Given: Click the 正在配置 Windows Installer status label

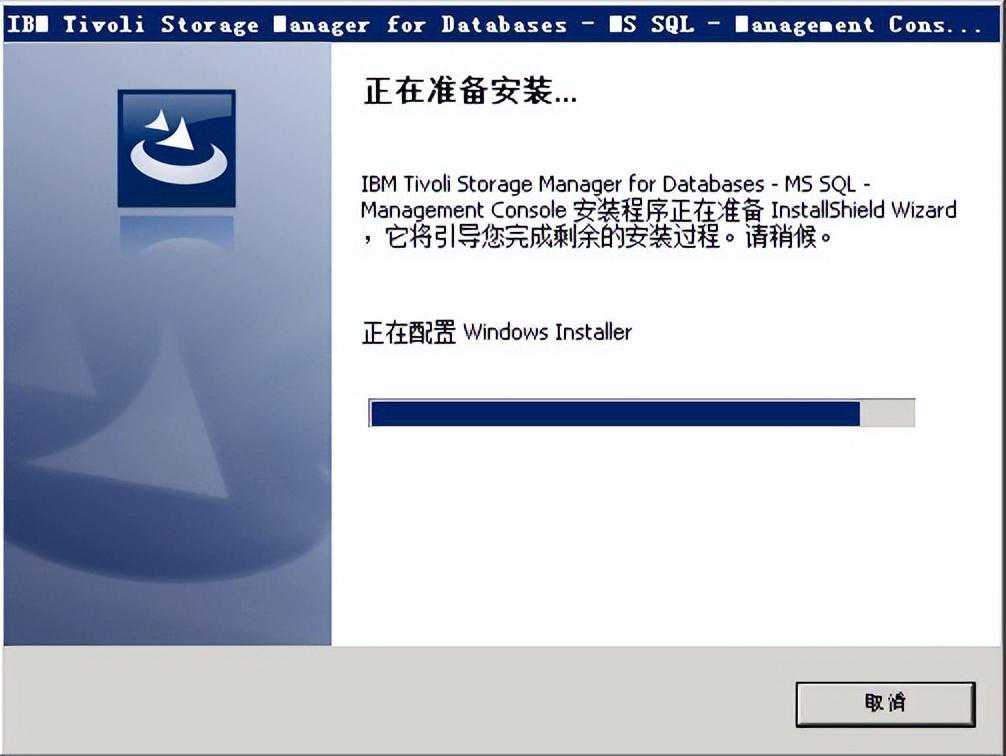Looking at the screenshot, I should pyautogui.click(x=497, y=332).
